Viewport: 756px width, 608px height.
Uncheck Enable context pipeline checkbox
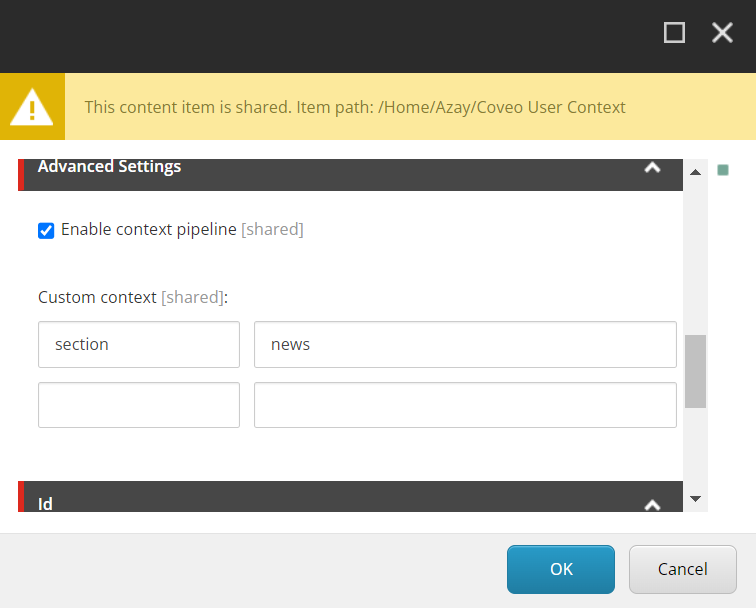click(x=46, y=230)
